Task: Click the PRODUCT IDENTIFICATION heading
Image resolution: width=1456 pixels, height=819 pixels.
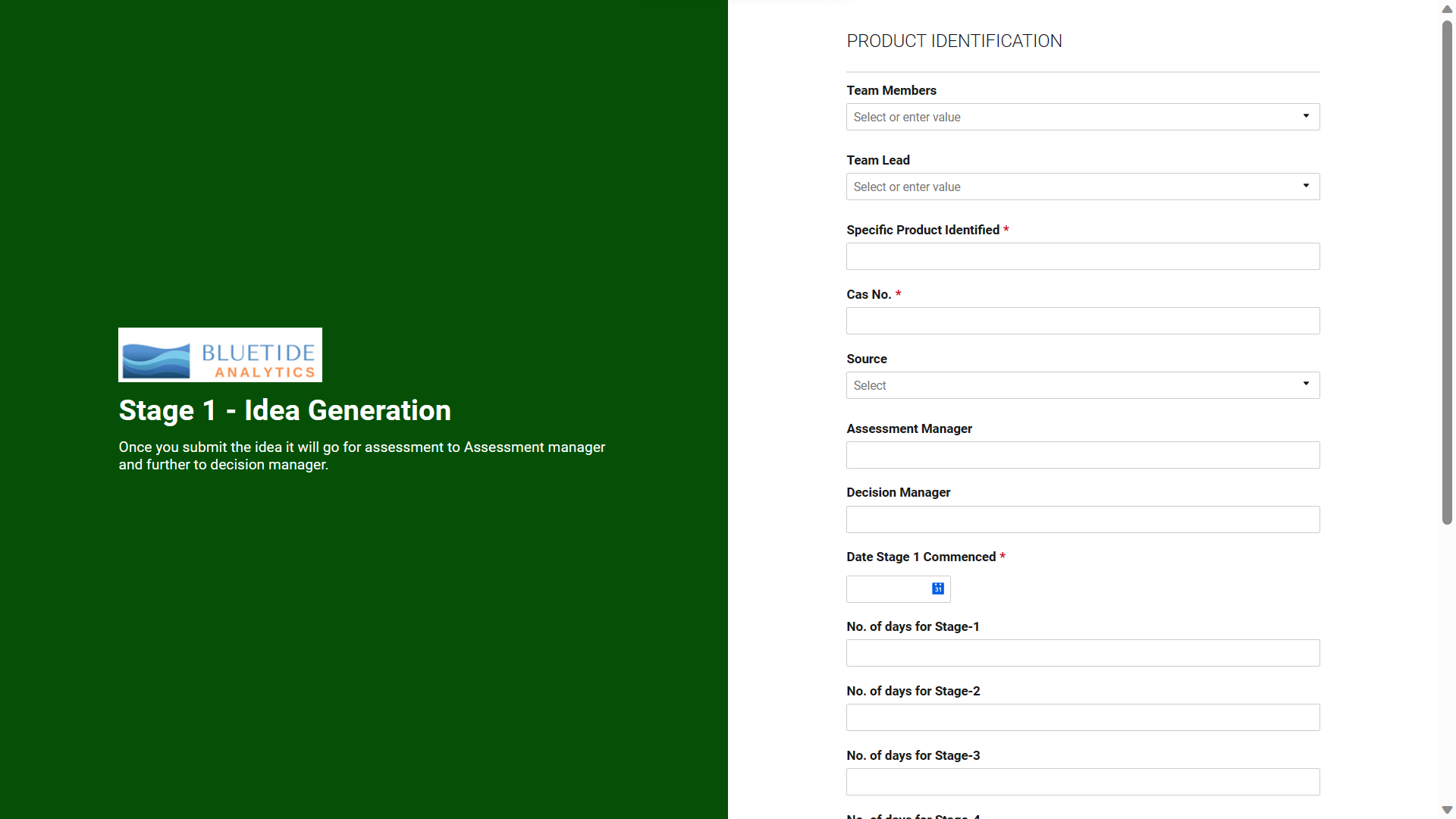Action: [x=954, y=41]
